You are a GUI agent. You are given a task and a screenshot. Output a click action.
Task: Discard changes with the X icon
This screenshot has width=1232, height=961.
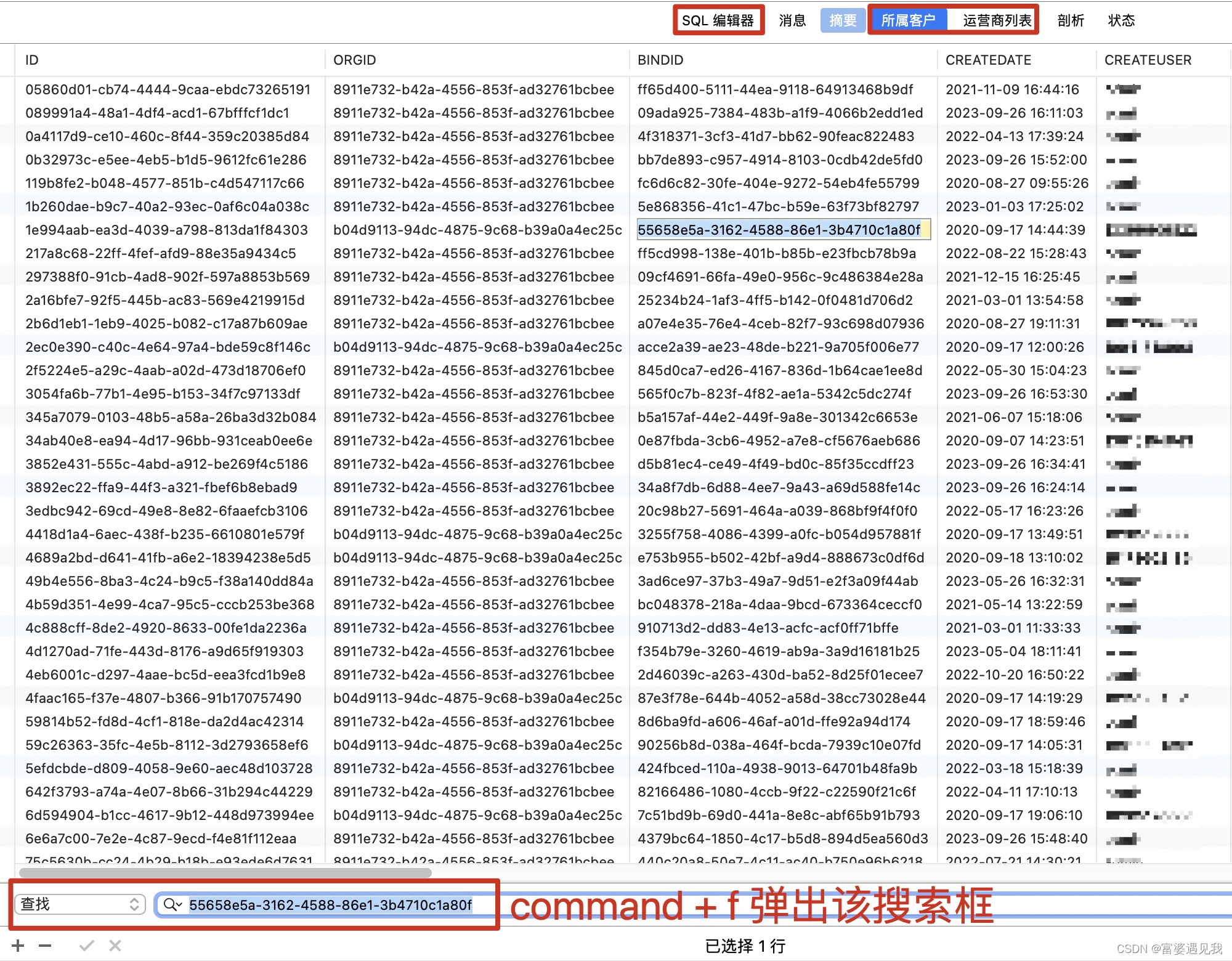115,946
